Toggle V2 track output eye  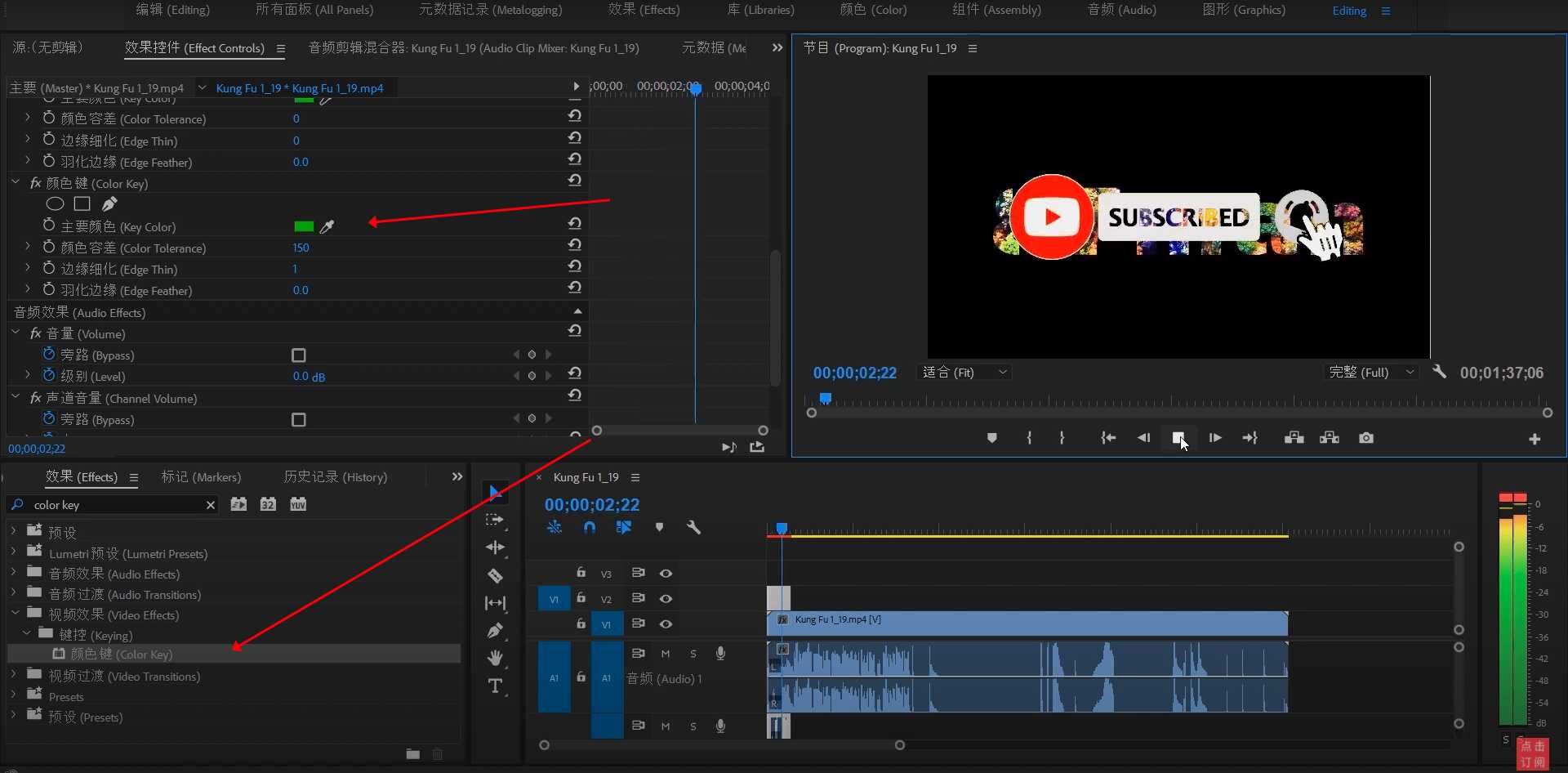[666, 599]
